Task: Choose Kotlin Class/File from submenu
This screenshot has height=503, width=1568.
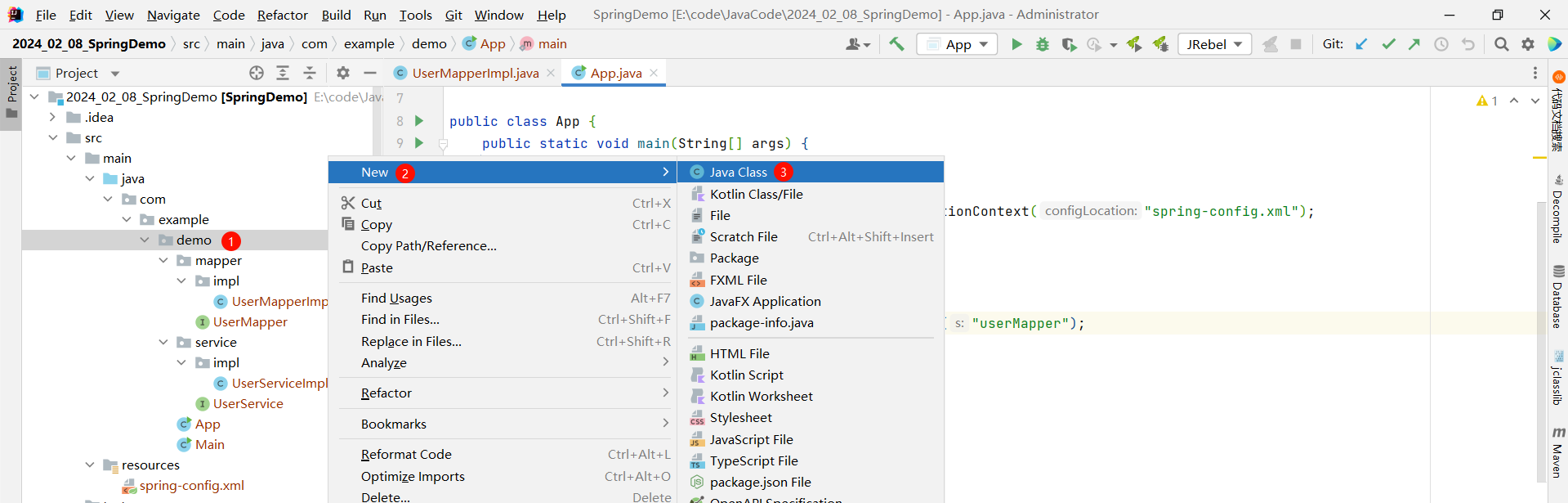Action: click(x=811, y=194)
